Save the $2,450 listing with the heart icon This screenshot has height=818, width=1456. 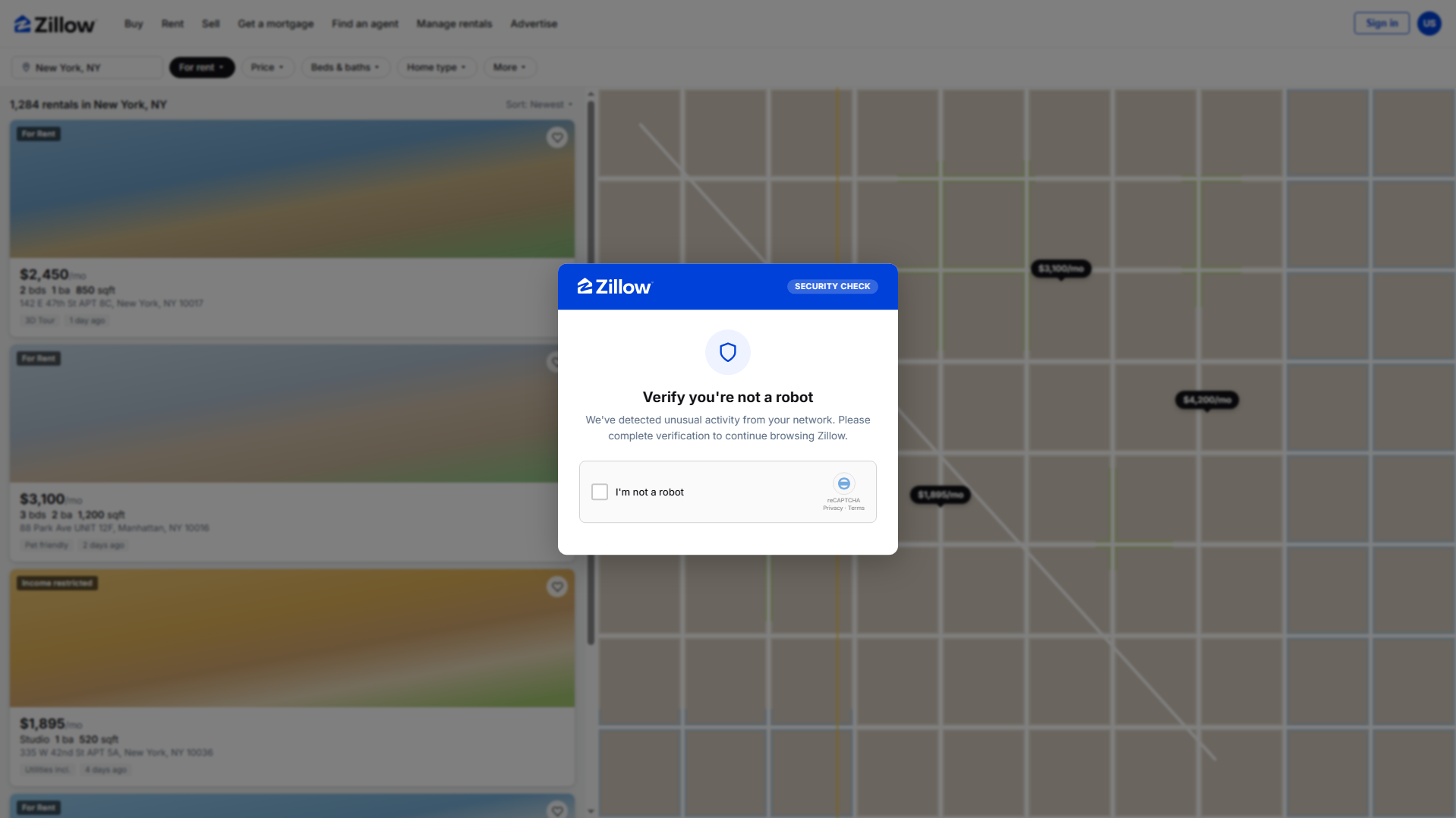(x=557, y=137)
